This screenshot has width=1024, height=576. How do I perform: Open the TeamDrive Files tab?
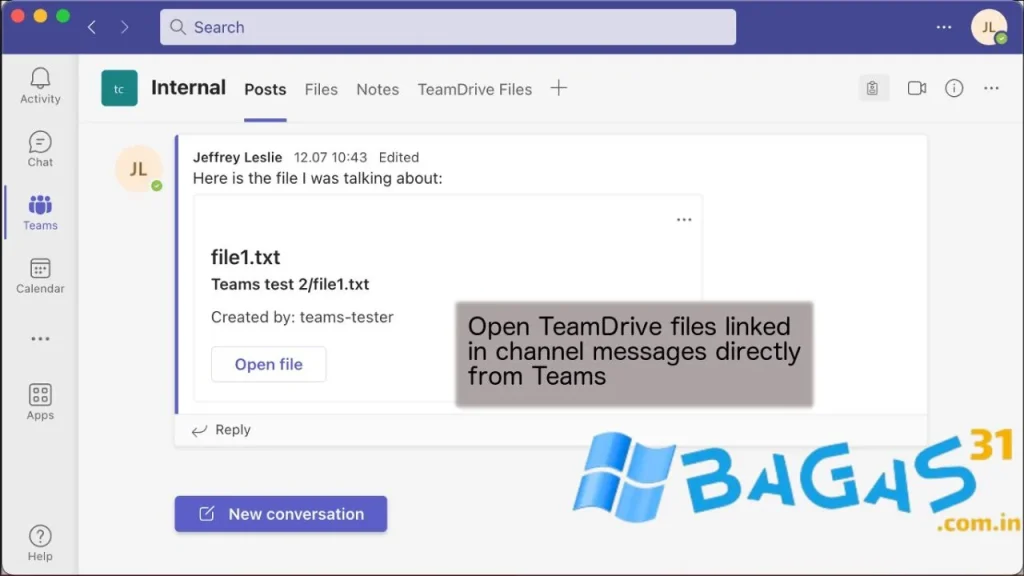475,89
